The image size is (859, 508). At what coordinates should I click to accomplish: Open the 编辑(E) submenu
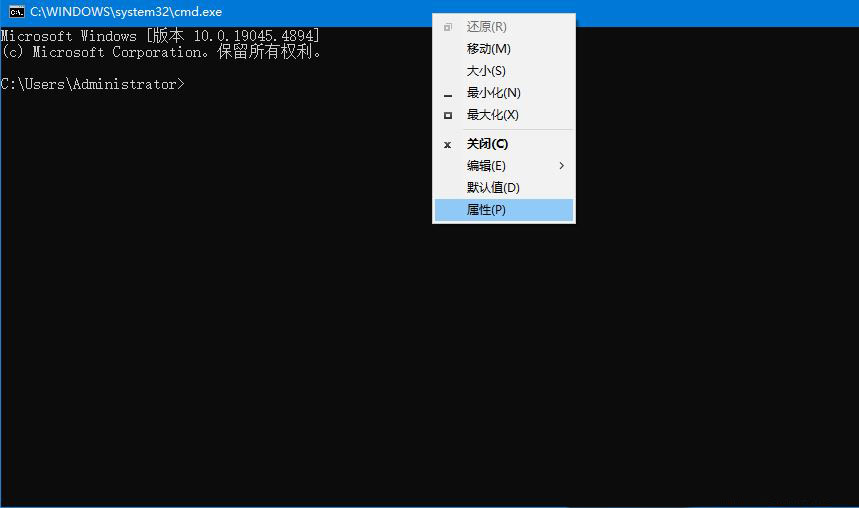tap(503, 165)
